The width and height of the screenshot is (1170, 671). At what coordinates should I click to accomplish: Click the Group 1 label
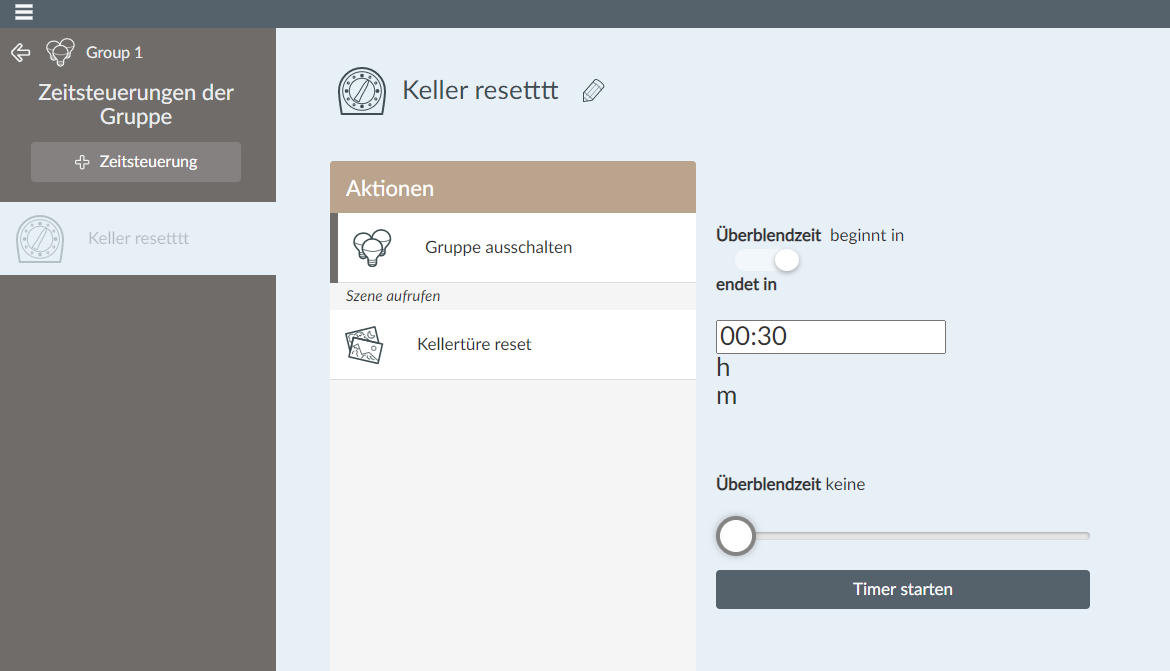[114, 52]
